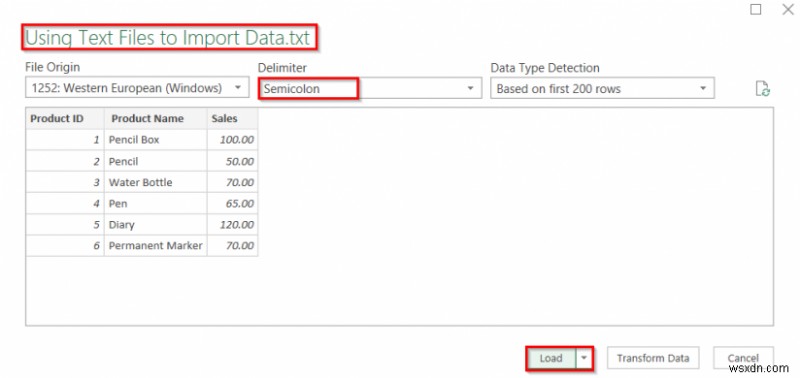
Task: Select the Product Name column header
Action: pos(156,118)
